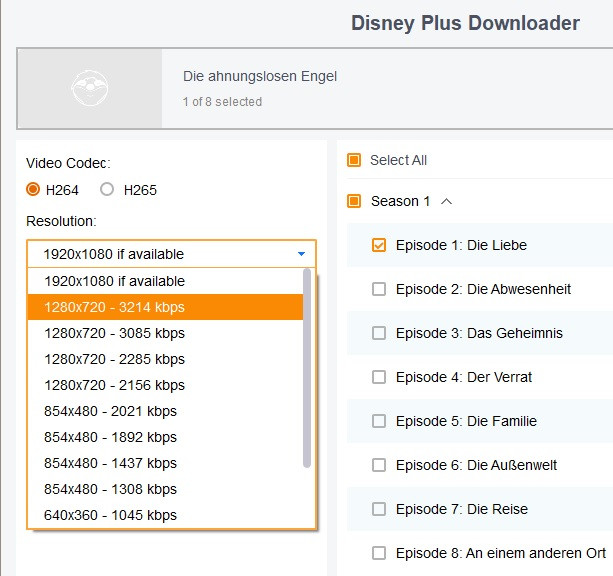This screenshot has height=576, width=613.
Task: Toggle the Season 1 checkbox
Action: tap(354, 201)
